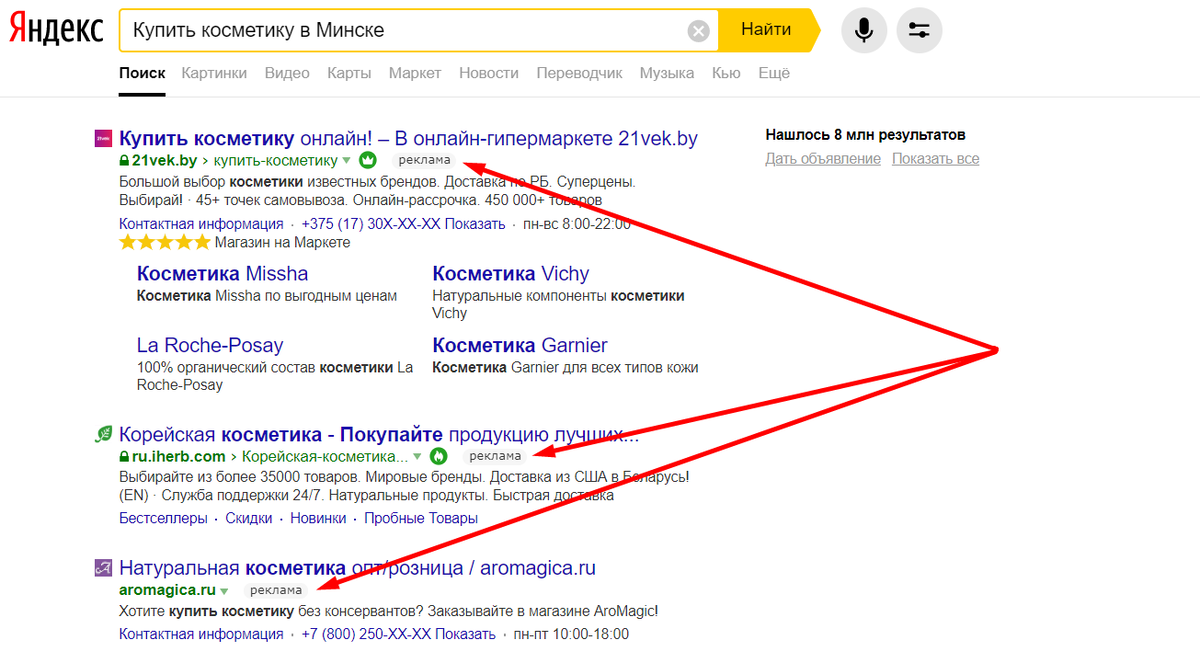Open the Пробные Товары link
Screen dimensions: 1200x663
pos(421,518)
